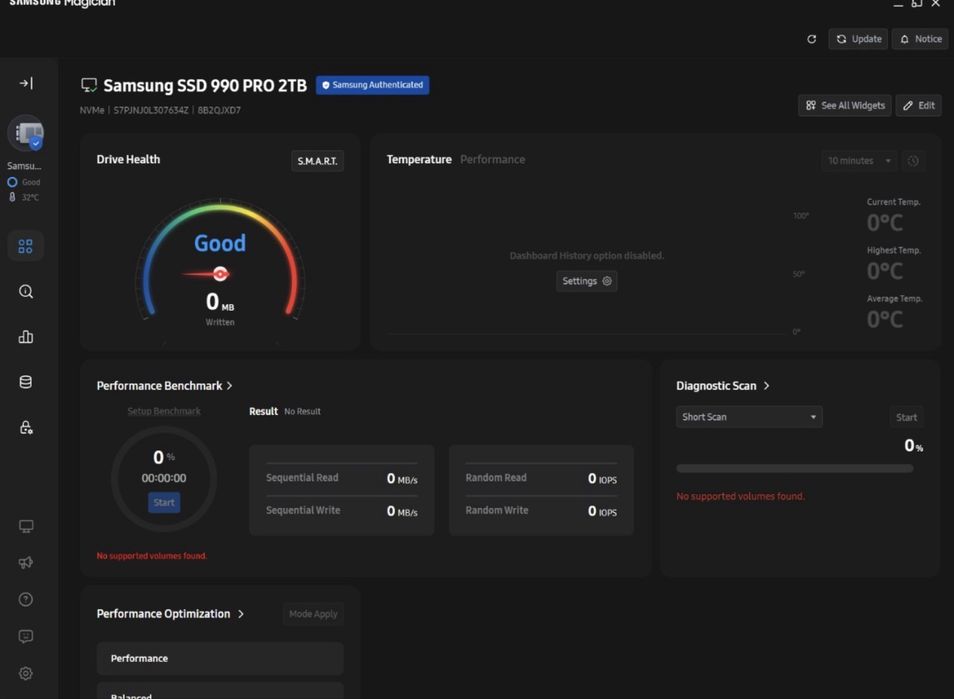Screen dimensions: 954x699
Task: Click the benchmark timer 00:00:00
Action: click(164, 478)
